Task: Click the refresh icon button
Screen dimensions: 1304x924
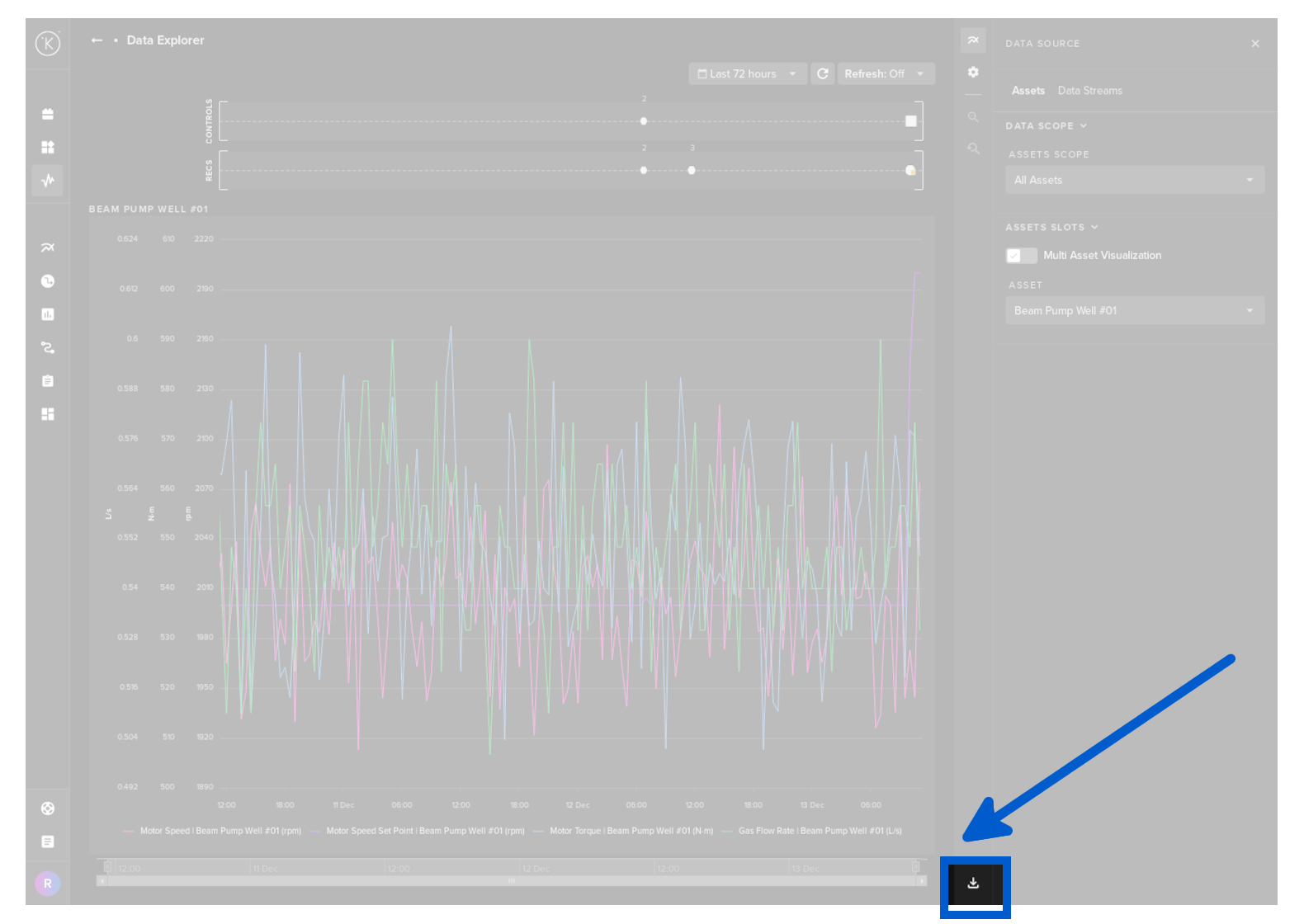Action: [x=823, y=74]
